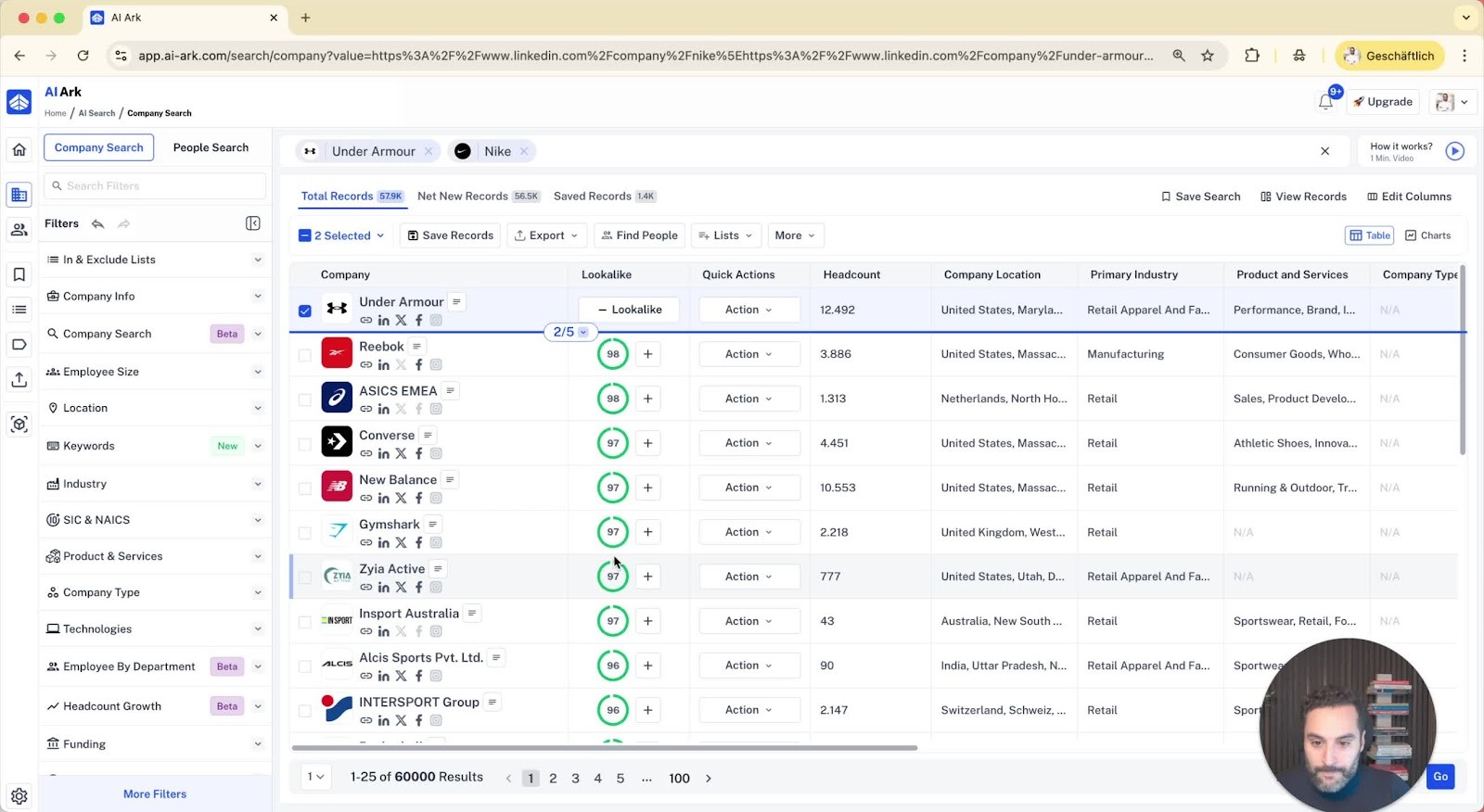Play the How it works video
This screenshot has width=1484, height=812.
pyautogui.click(x=1454, y=151)
